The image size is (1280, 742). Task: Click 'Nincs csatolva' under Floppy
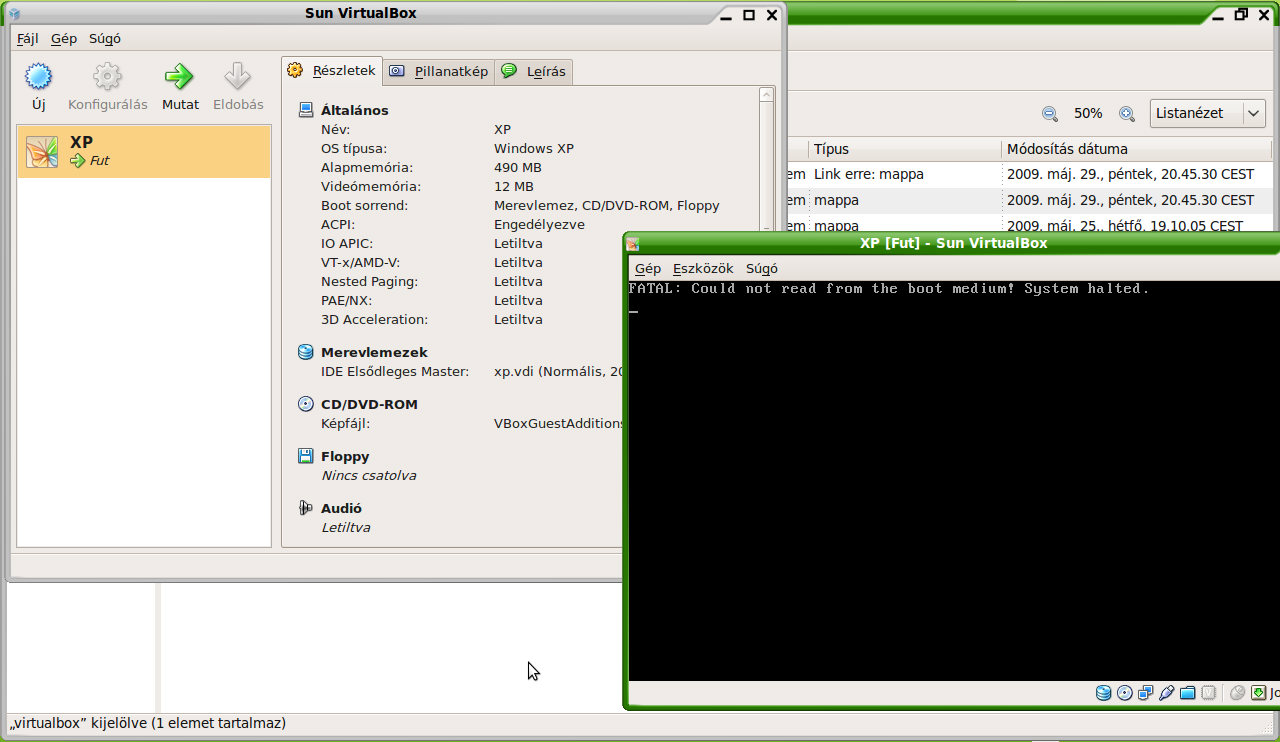tap(368, 475)
